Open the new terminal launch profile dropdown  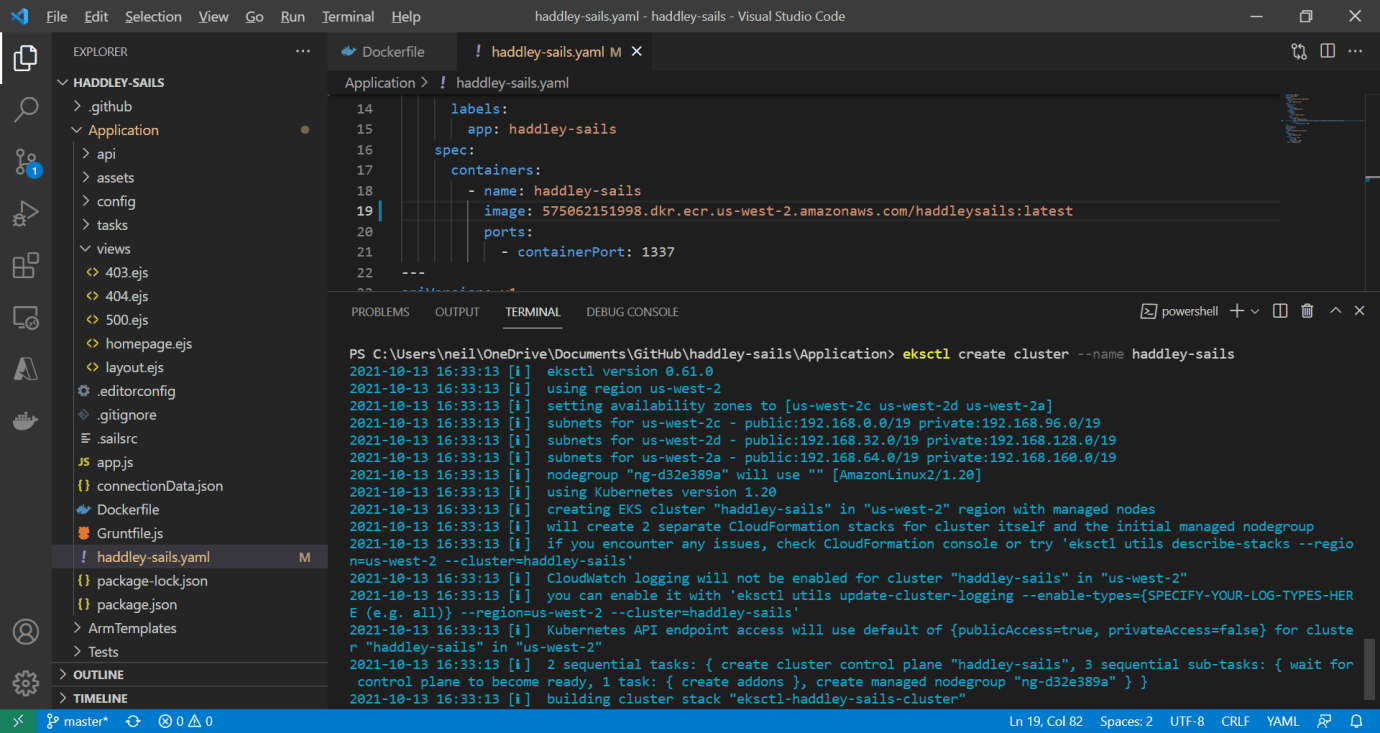1255,312
